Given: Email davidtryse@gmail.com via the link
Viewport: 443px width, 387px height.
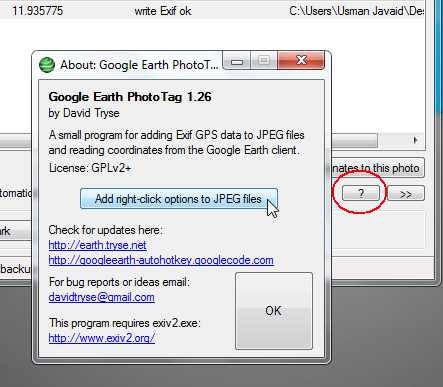Looking at the screenshot, I should pyautogui.click(x=102, y=297).
